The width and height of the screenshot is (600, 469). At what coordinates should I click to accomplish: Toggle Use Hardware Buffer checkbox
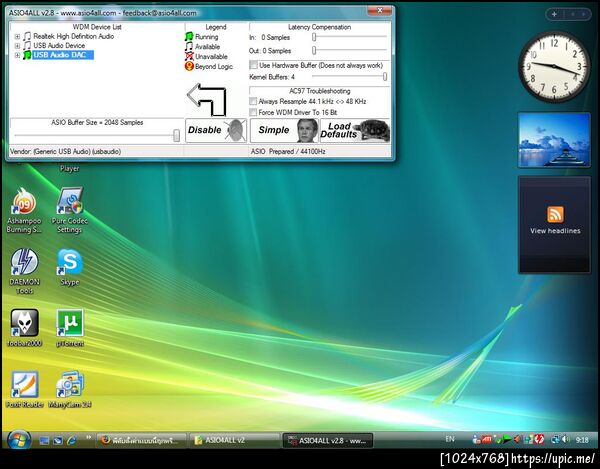pyautogui.click(x=253, y=65)
